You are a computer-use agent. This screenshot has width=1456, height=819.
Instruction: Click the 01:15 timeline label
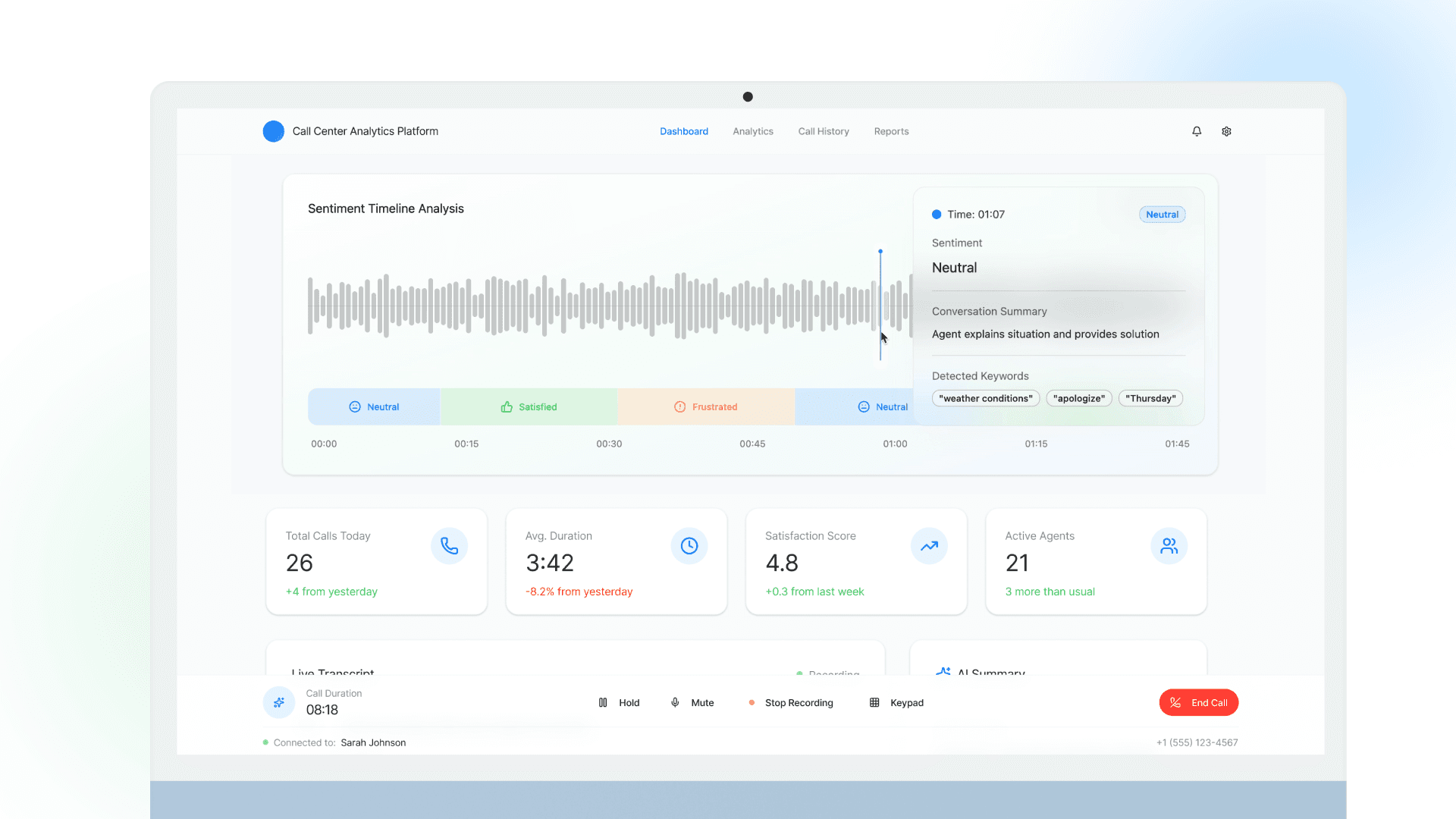(1036, 444)
